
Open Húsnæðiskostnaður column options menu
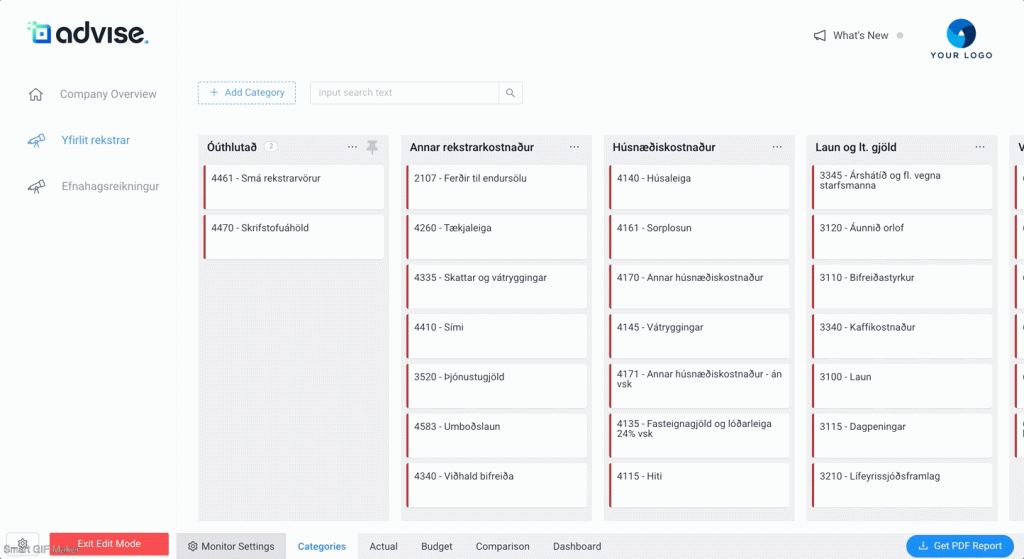[x=777, y=147]
